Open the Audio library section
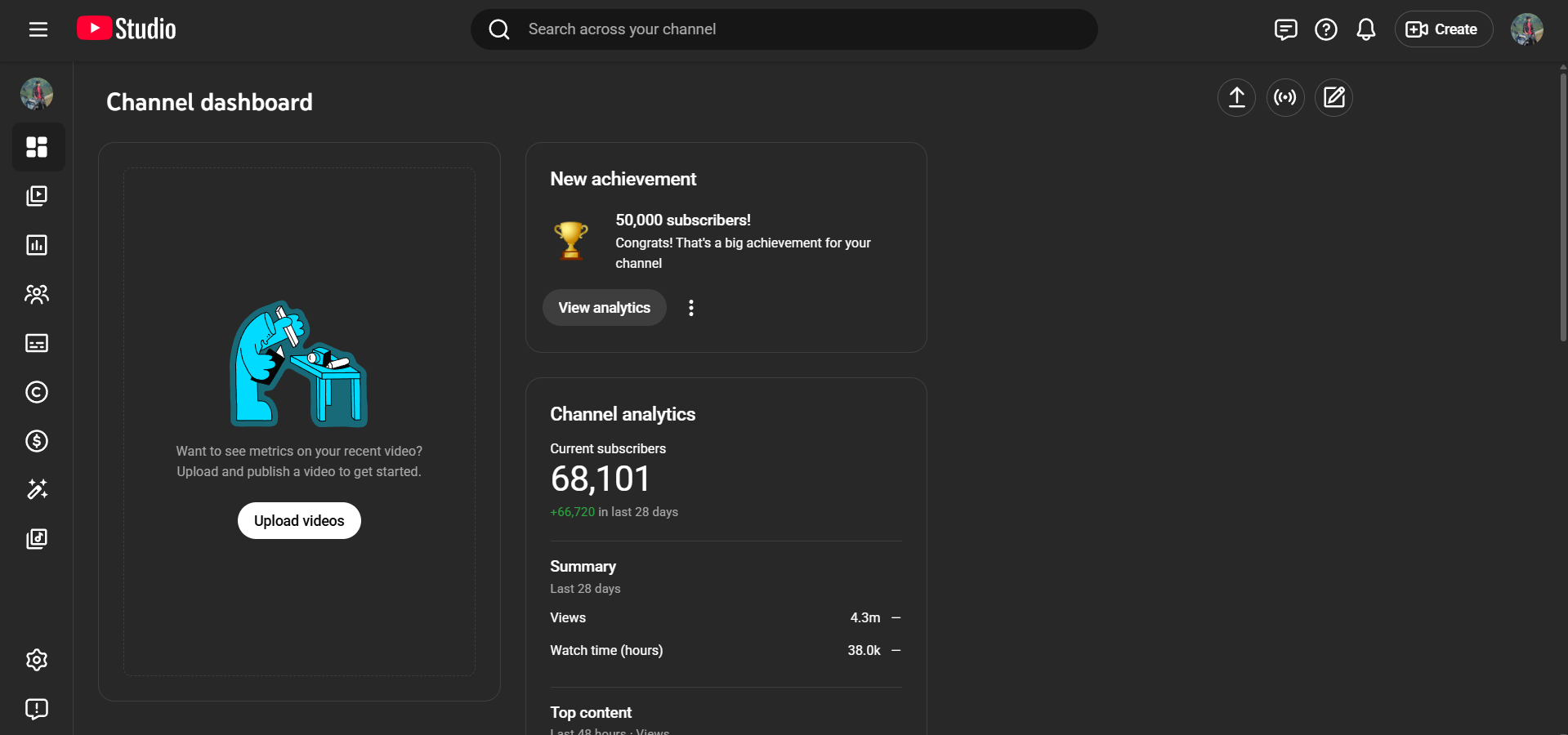The width and height of the screenshot is (1568, 735). click(37, 539)
